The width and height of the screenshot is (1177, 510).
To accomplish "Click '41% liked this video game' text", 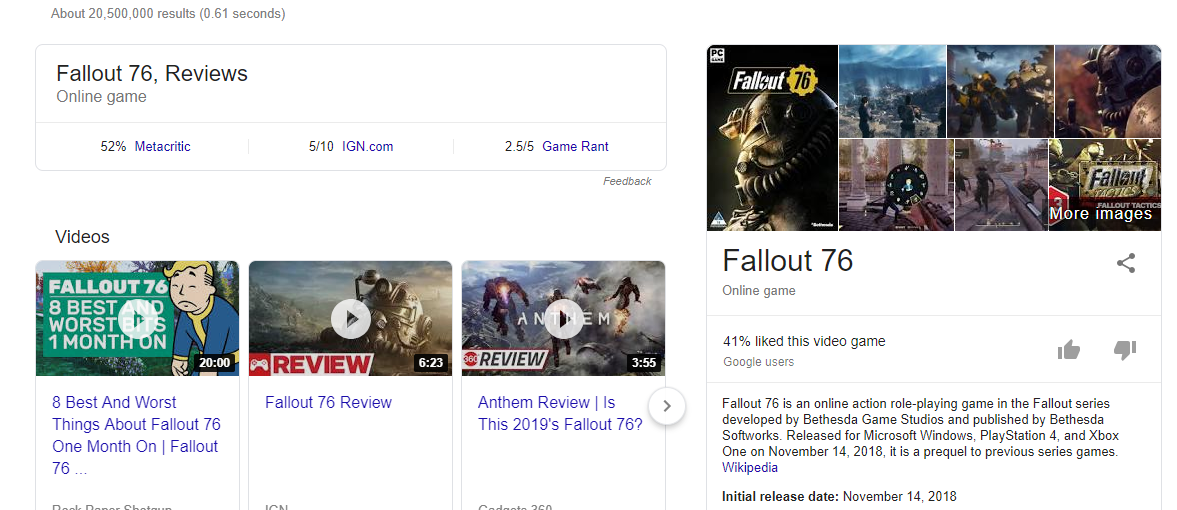I will [804, 341].
